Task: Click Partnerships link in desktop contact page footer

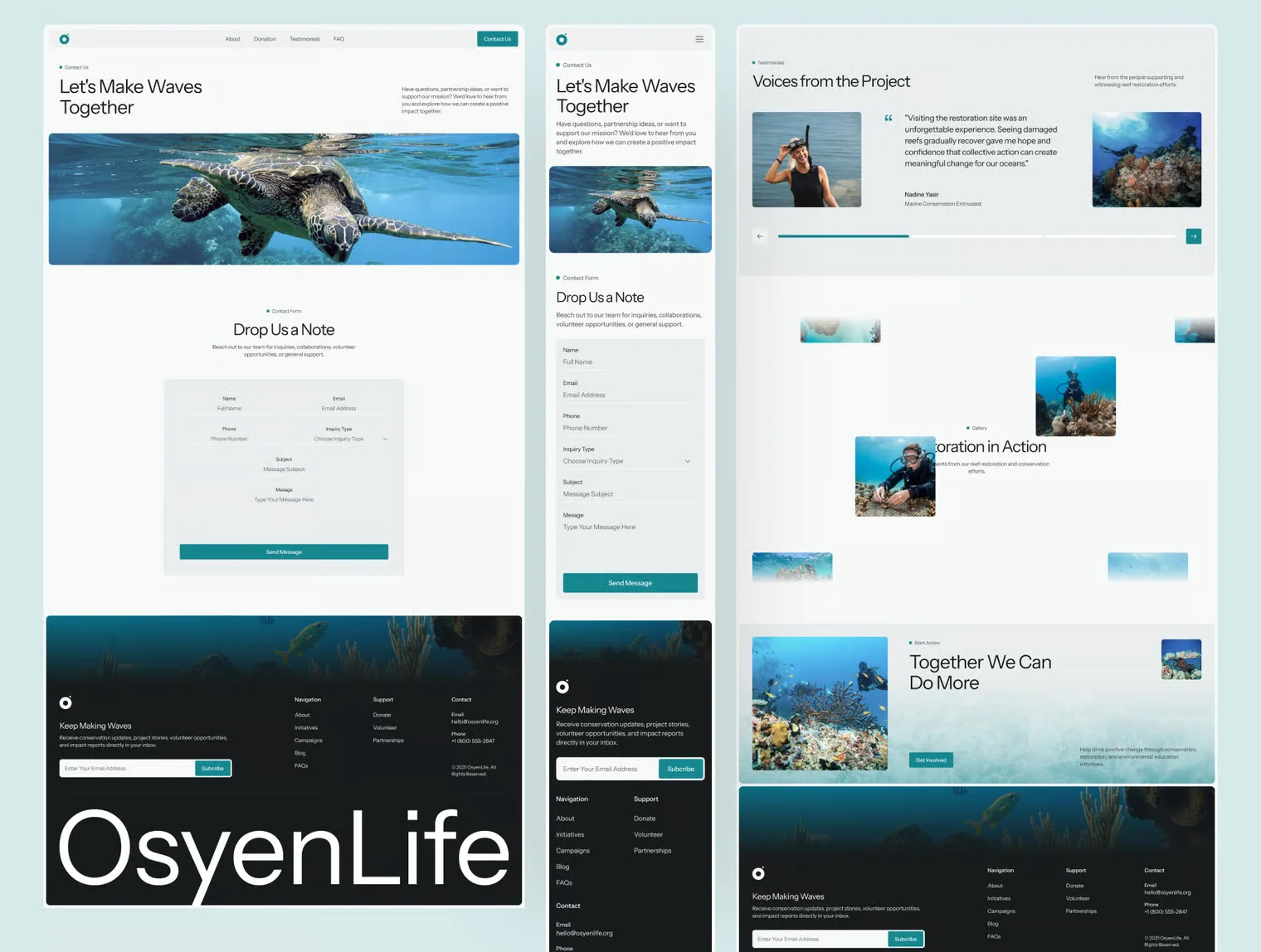Action: point(388,741)
